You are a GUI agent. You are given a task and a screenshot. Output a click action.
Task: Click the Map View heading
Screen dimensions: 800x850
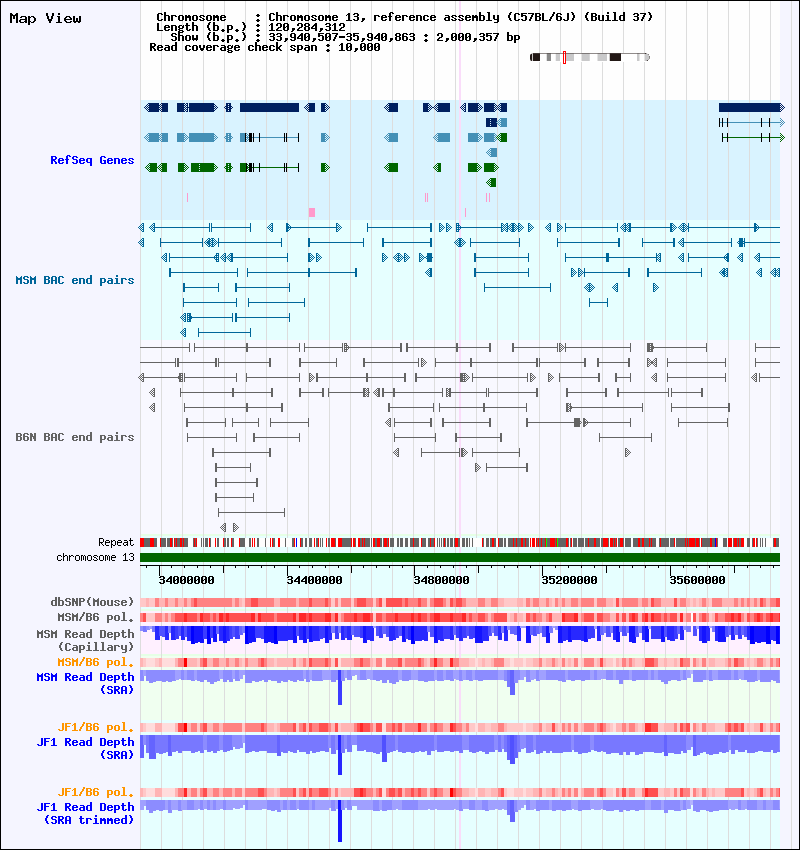[x=46, y=18]
